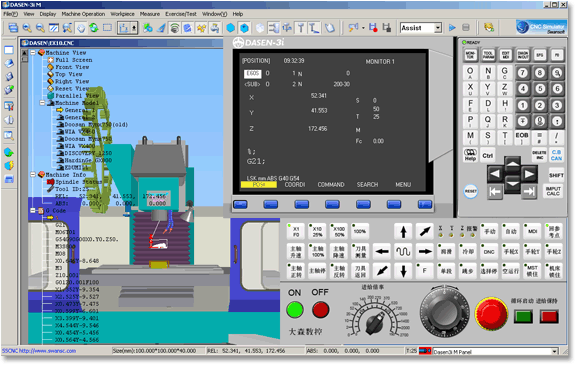Click the Help key on control panel

coord(470,155)
